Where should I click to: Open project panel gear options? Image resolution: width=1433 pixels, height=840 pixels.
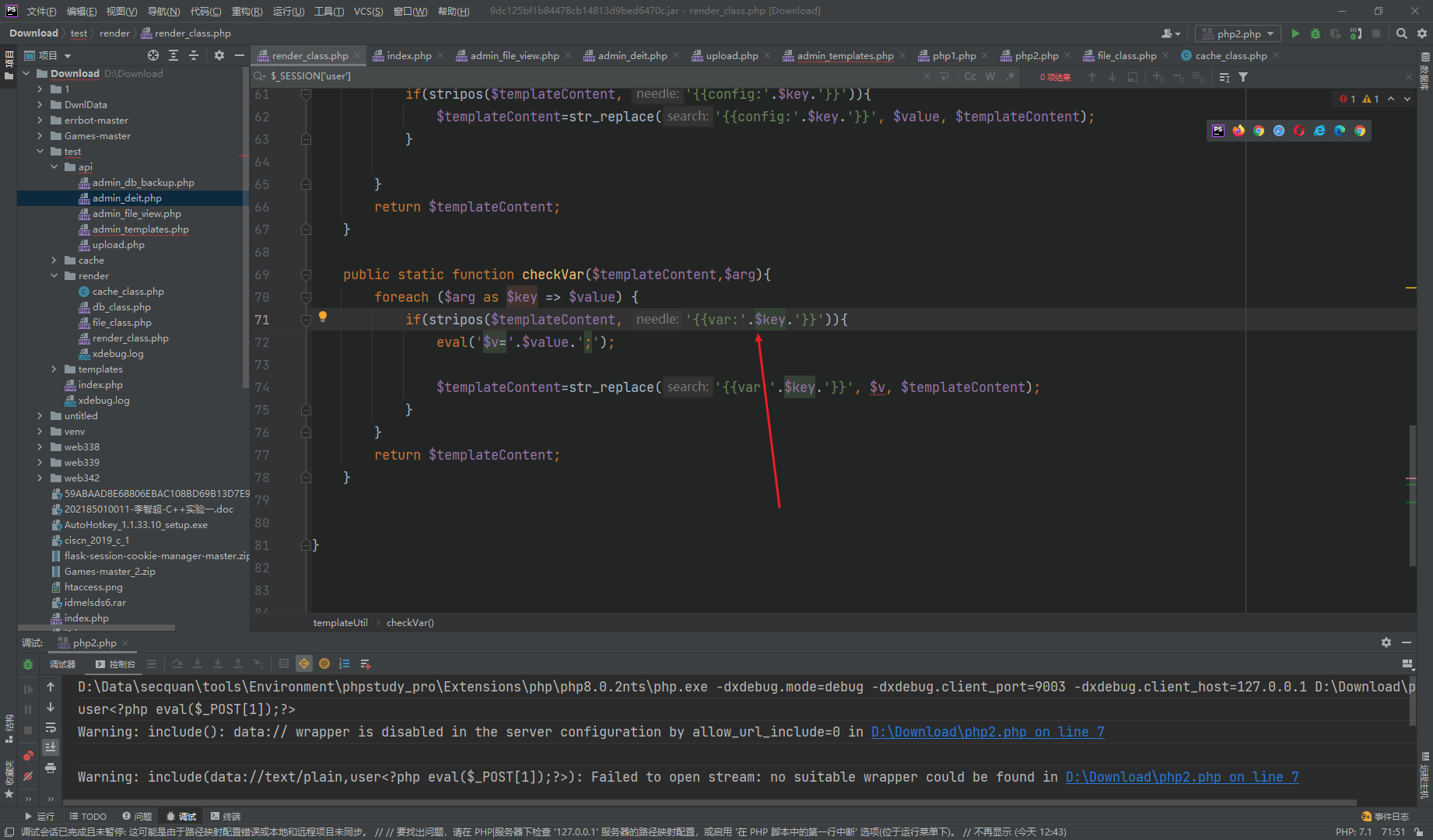point(219,55)
